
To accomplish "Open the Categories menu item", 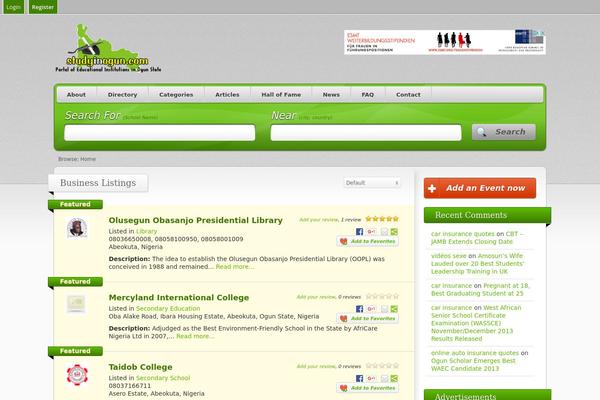I will pyautogui.click(x=176, y=95).
